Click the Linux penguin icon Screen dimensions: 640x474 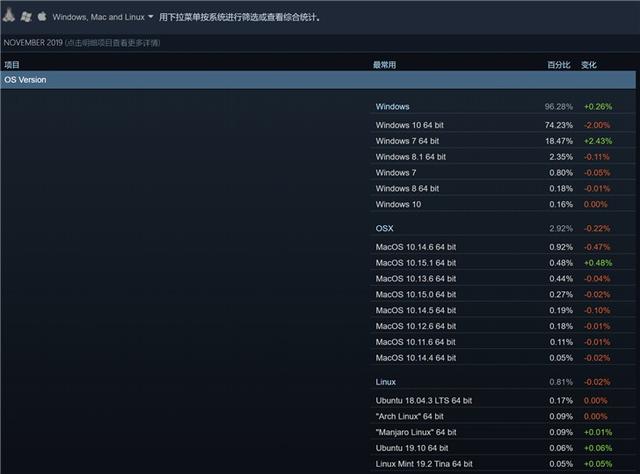[x=9, y=15]
